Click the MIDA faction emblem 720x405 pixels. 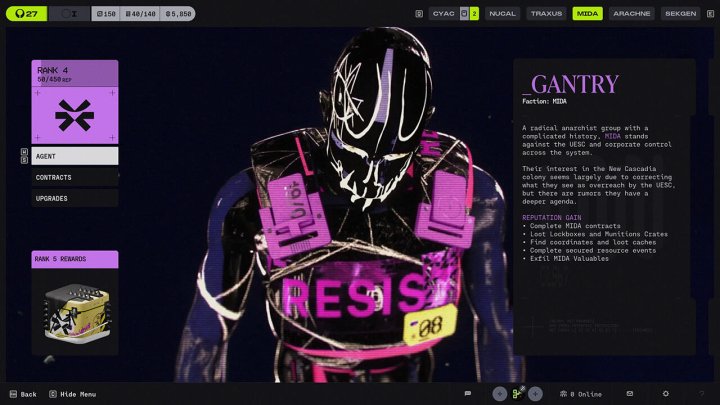tap(75, 115)
